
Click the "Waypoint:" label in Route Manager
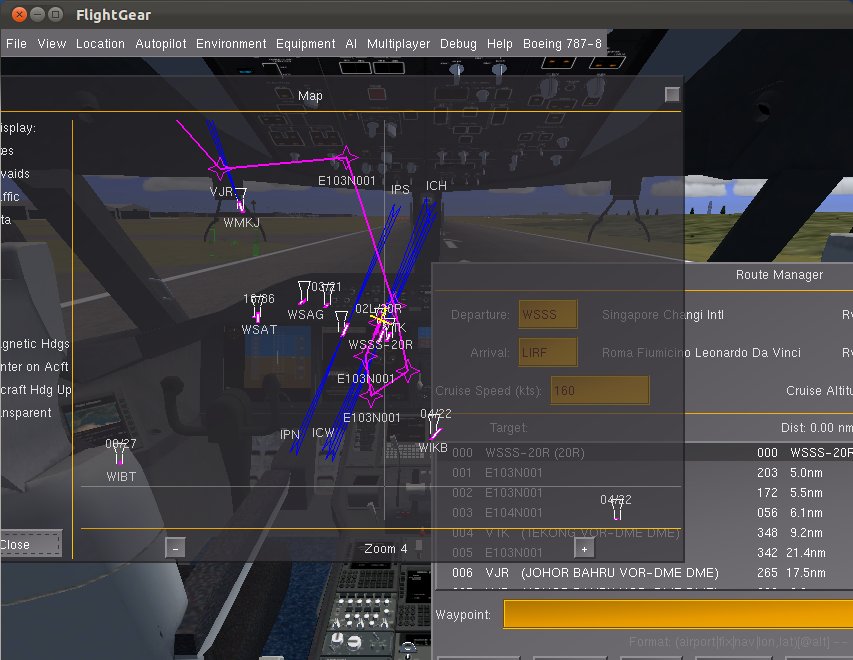point(463,614)
